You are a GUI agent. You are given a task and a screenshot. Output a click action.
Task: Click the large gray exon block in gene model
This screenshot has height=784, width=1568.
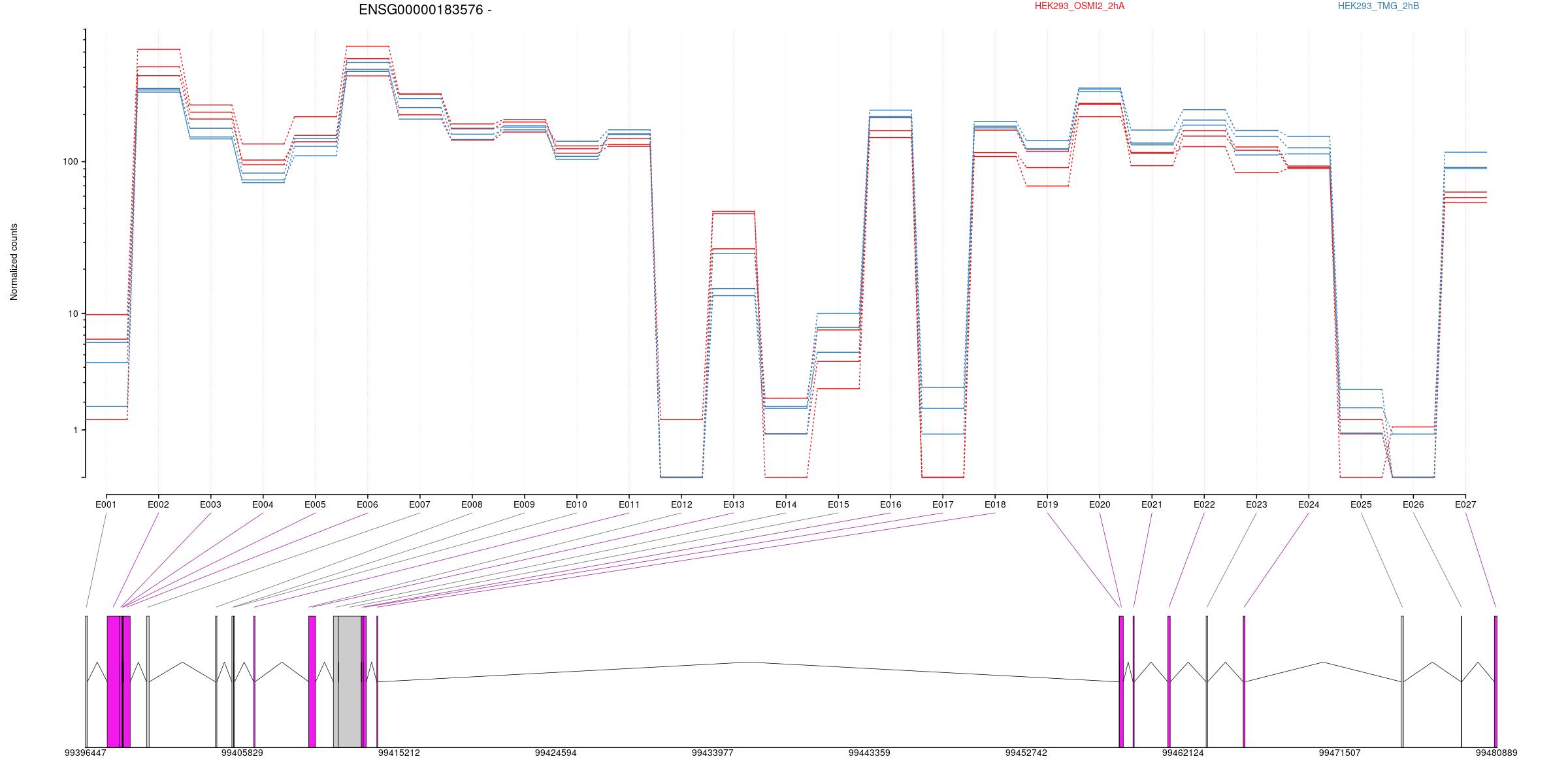pyautogui.click(x=350, y=681)
